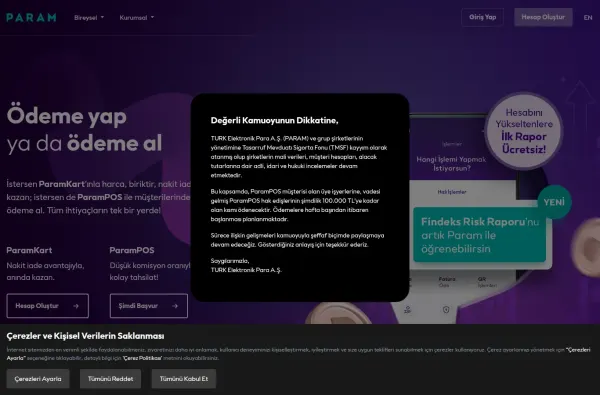Click Hesap Oluştur under ParamKart
This screenshot has width=600, height=395.
click(x=47, y=306)
